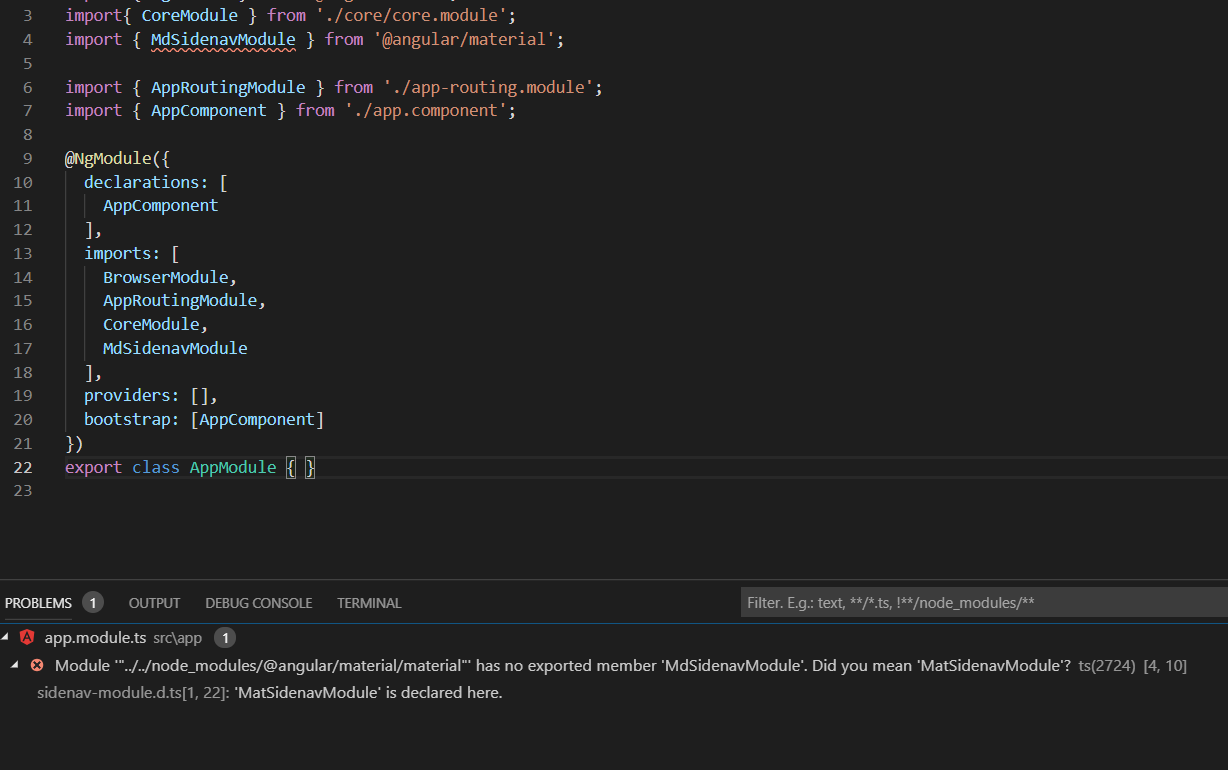Click the src\app path label

(x=177, y=637)
